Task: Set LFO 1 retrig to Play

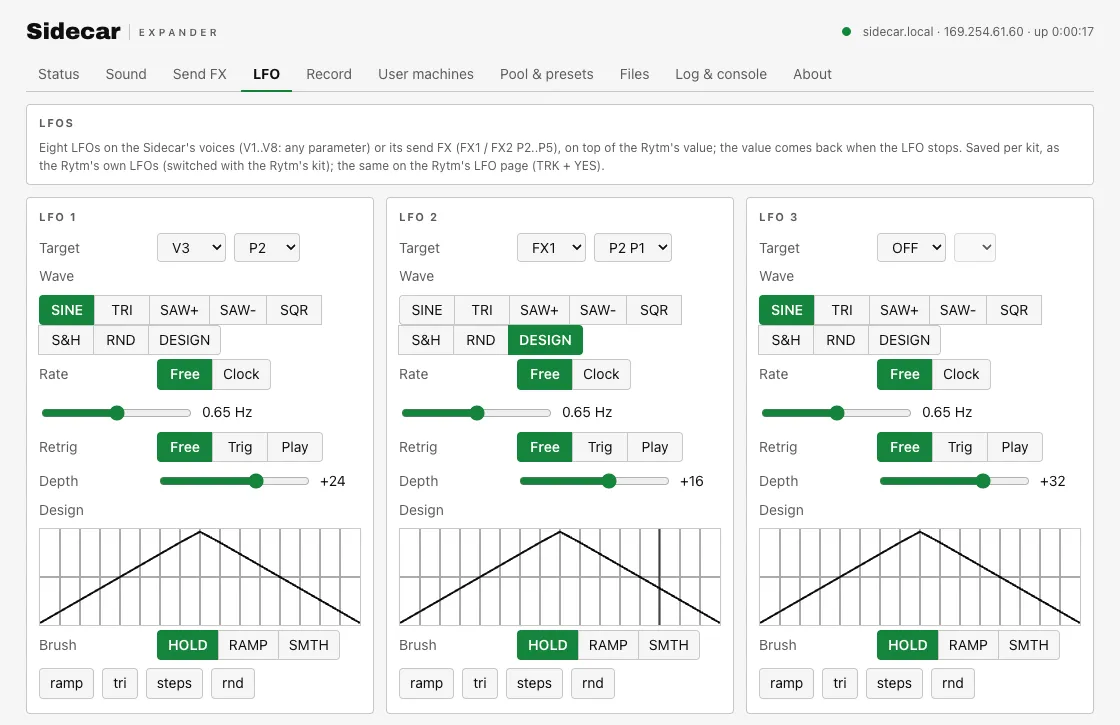Action: coord(295,447)
